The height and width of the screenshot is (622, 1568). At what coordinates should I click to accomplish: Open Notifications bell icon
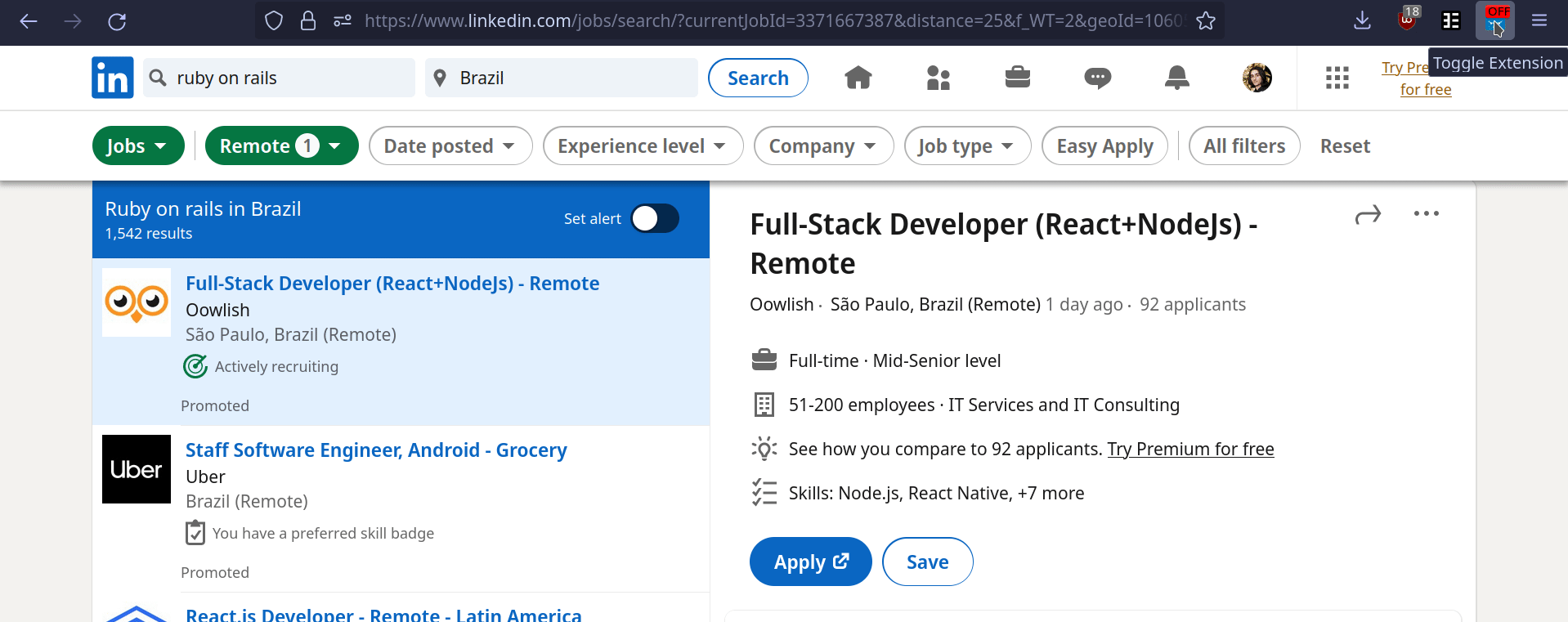click(1177, 78)
